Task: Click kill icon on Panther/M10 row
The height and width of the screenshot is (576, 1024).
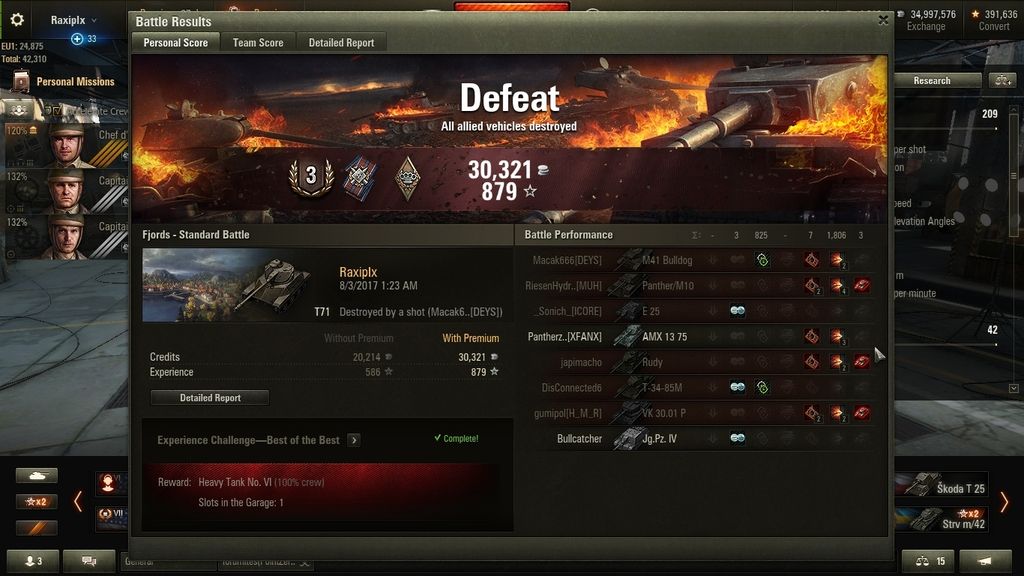Action: click(862, 285)
